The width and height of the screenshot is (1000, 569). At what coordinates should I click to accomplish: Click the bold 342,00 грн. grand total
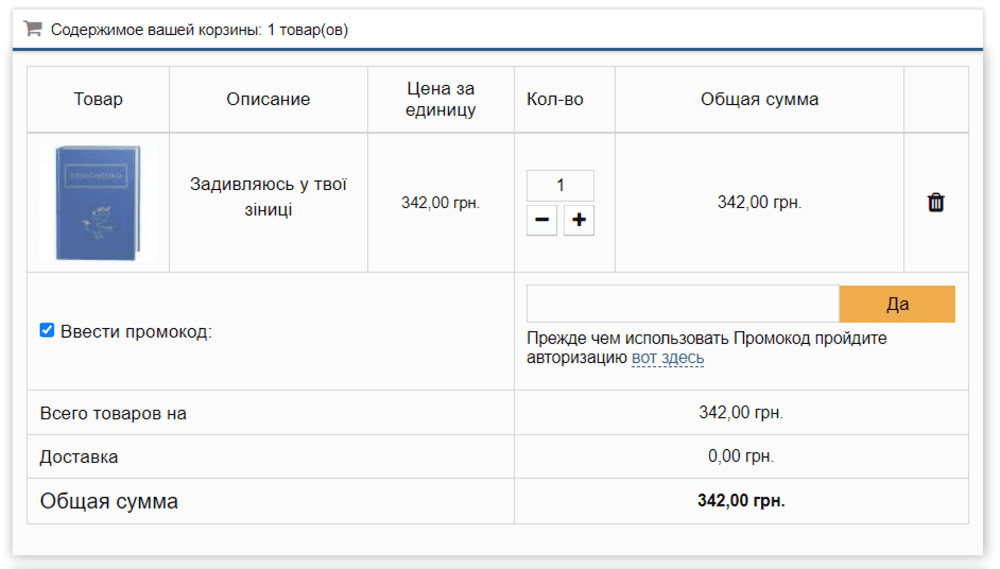(x=740, y=501)
